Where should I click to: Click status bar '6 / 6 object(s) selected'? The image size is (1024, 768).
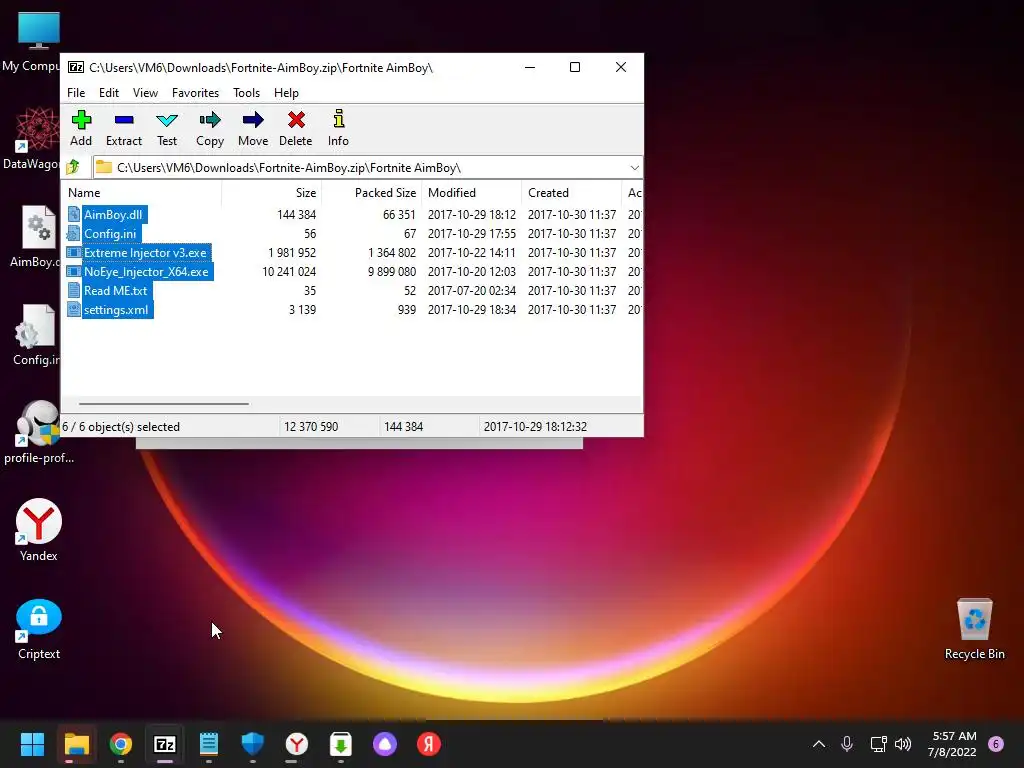point(121,426)
